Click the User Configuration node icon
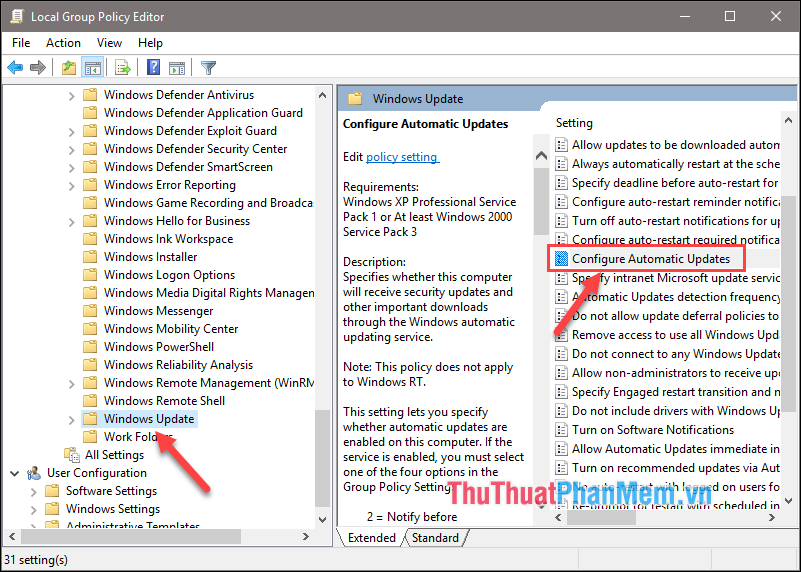The height and width of the screenshot is (572, 801). click(x=34, y=473)
